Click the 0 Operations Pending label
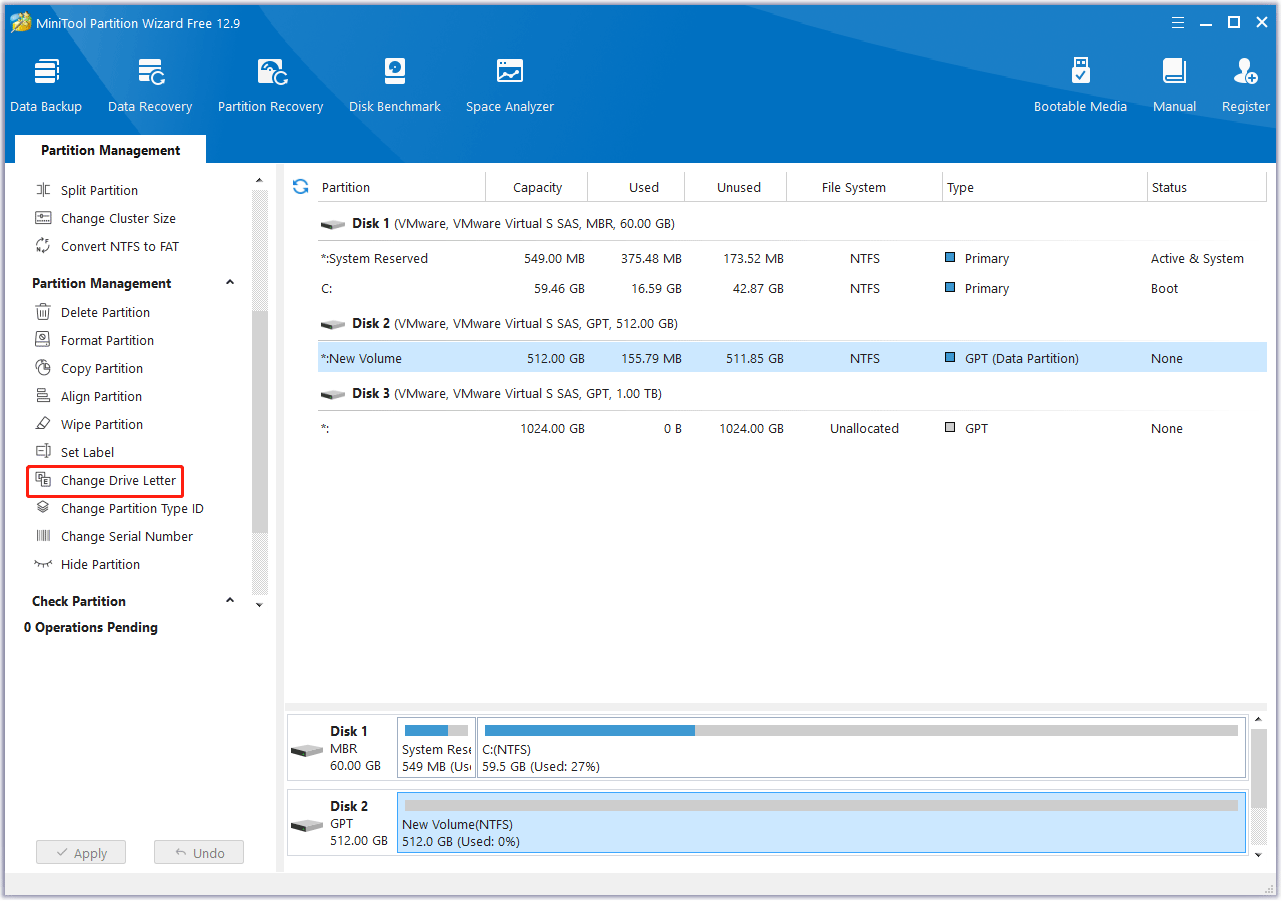The height and width of the screenshot is (901, 1282). [91, 627]
